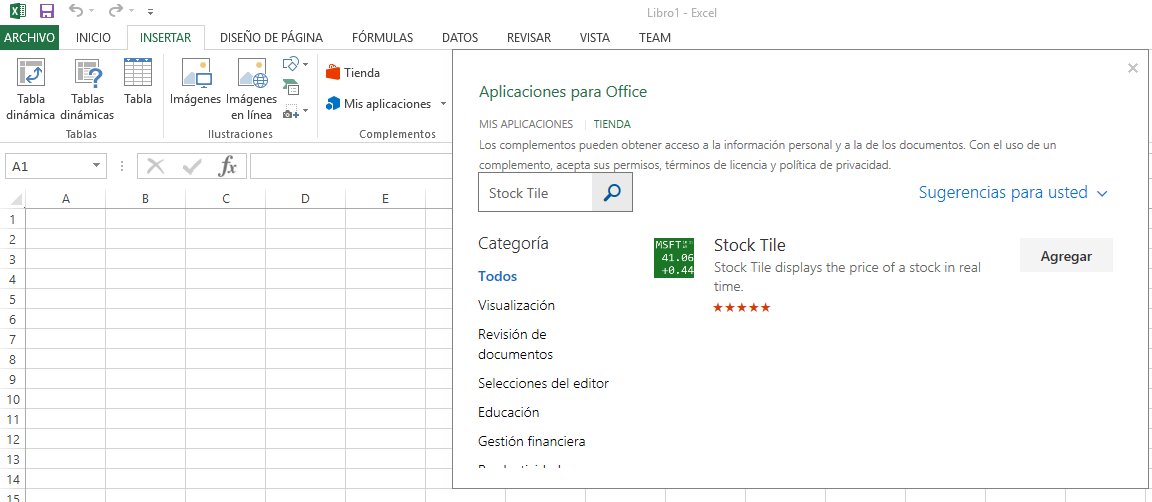The height and width of the screenshot is (502, 1152).
Task: Insert a SmartArt graphic
Action: [x=291, y=87]
